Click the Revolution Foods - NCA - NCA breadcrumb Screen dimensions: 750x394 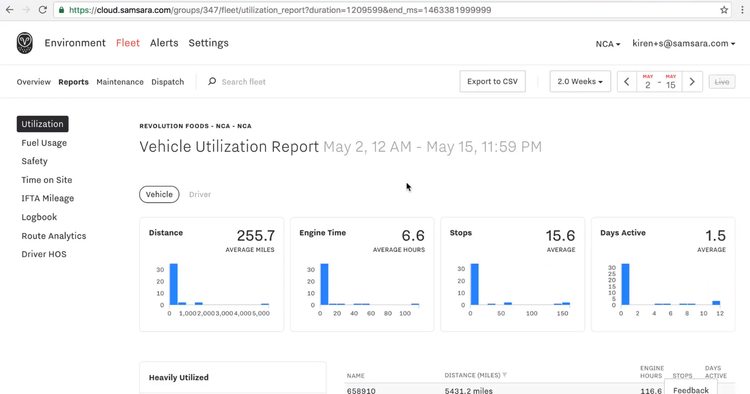click(x=195, y=126)
